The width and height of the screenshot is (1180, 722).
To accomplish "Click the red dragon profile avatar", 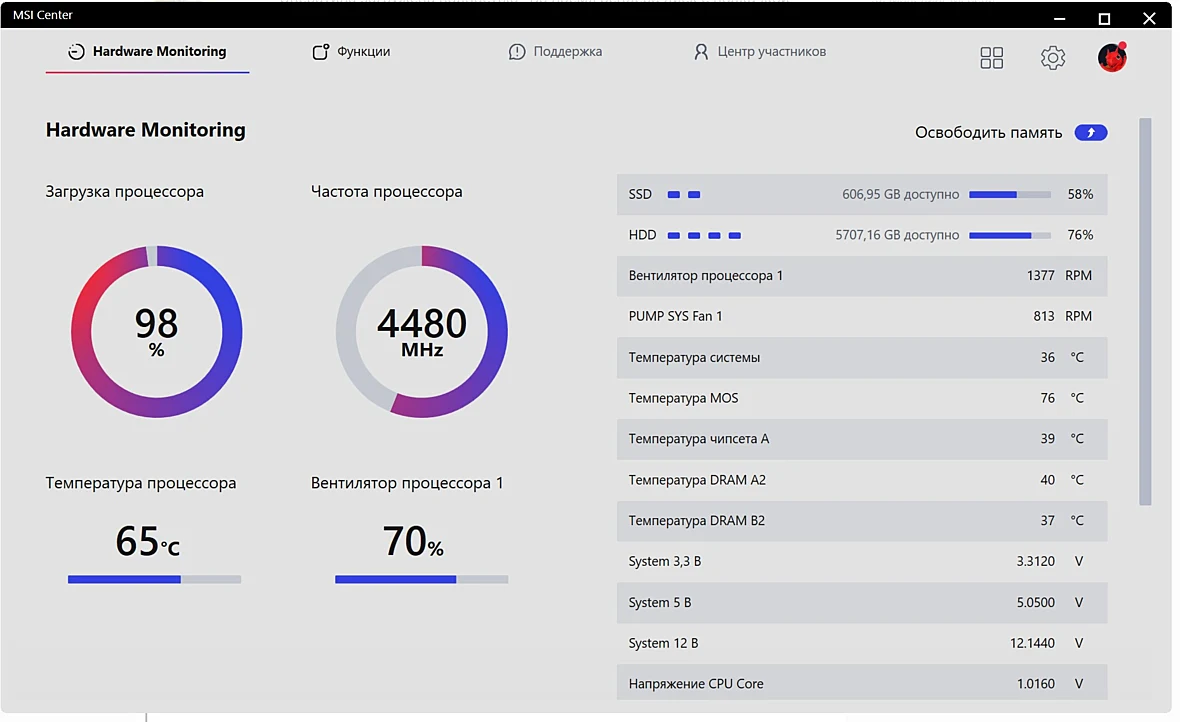I will point(1112,57).
